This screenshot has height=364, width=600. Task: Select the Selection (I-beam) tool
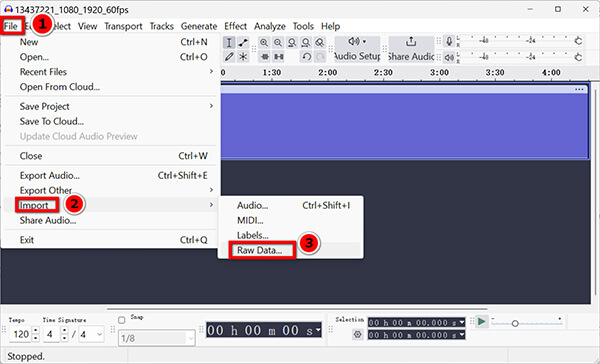(x=229, y=42)
